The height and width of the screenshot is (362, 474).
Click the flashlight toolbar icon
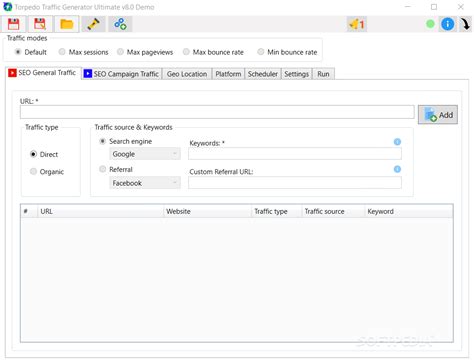point(93,24)
